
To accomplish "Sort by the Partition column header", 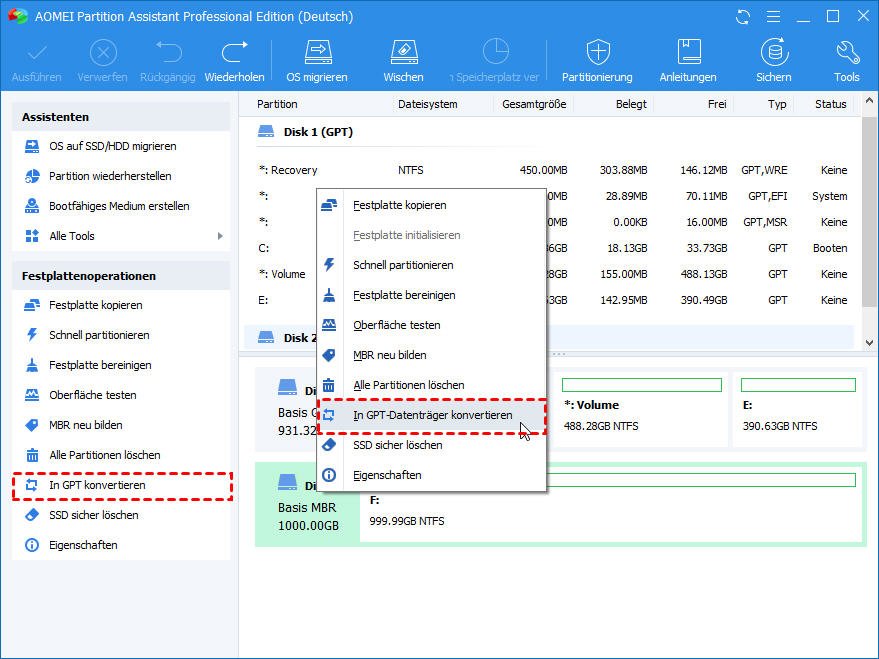I will (x=277, y=104).
